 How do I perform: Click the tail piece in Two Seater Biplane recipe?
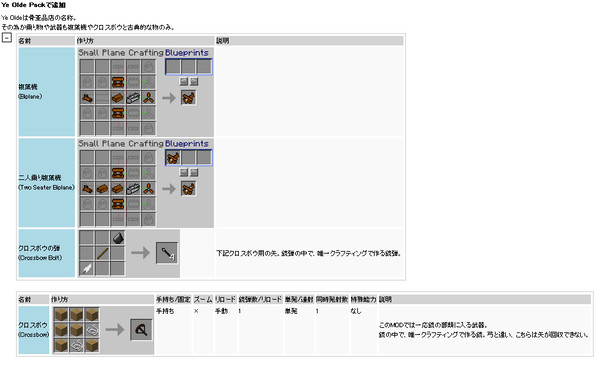click(x=87, y=189)
